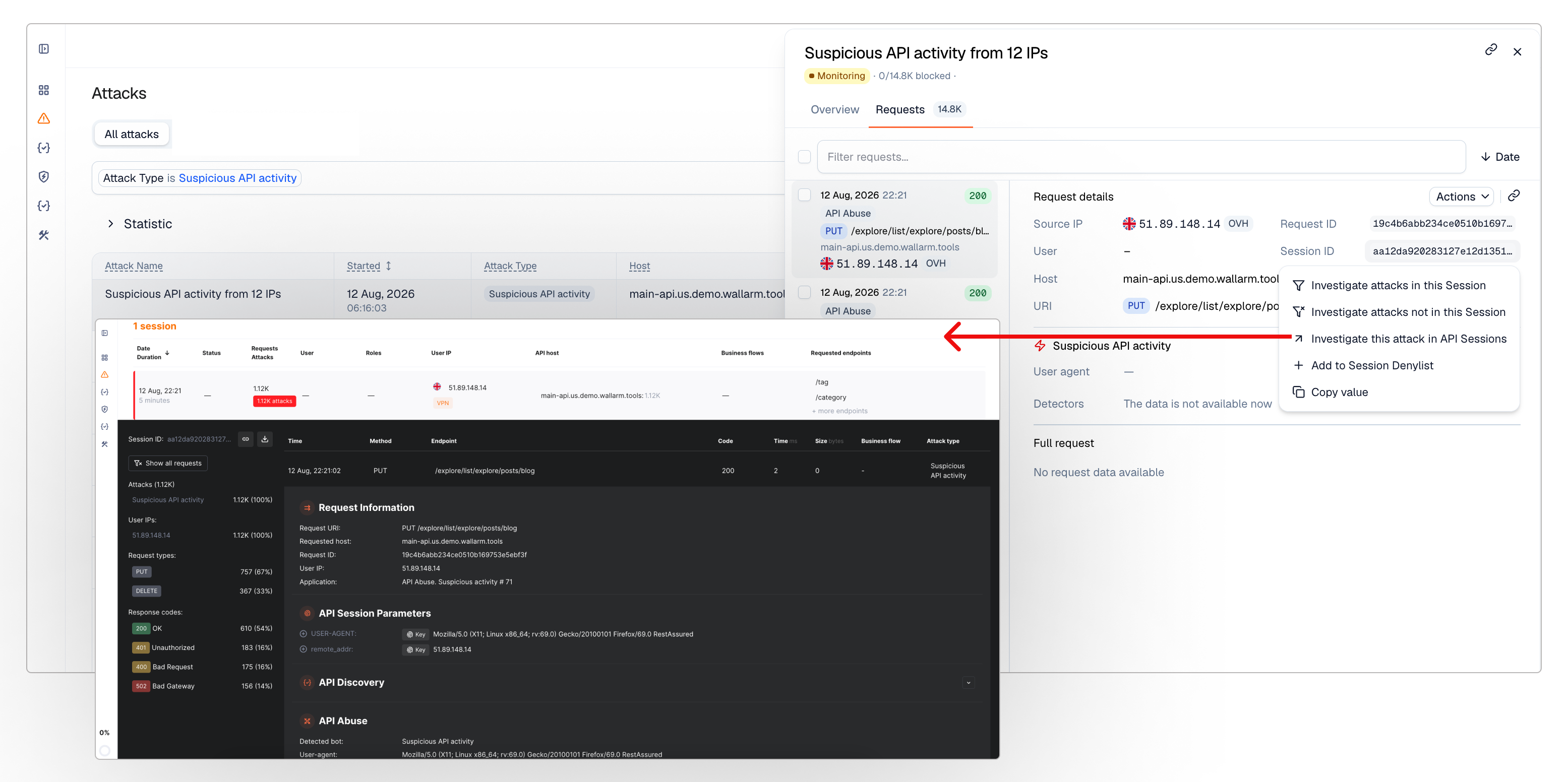Choose Investigate attacks in this Session
Image resolution: width=1568 pixels, height=782 pixels.
[x=1398, y=286]
